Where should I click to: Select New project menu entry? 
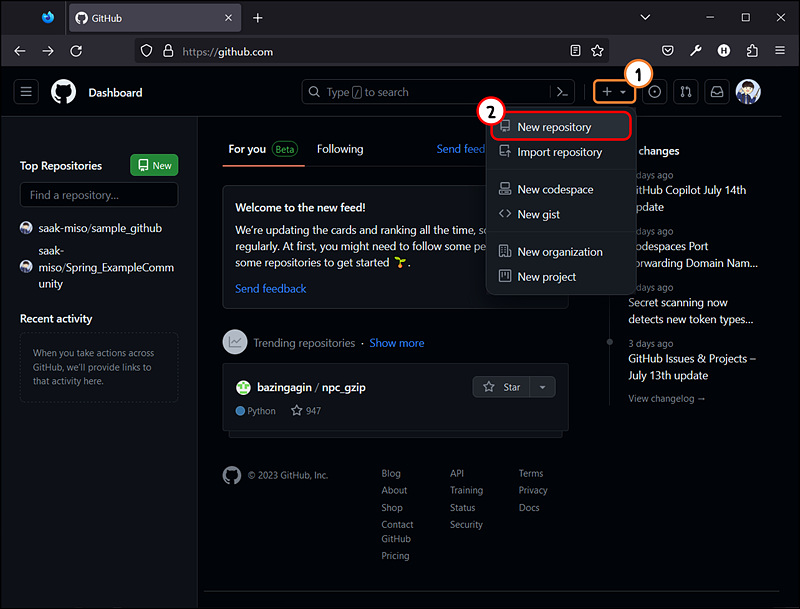561,276
